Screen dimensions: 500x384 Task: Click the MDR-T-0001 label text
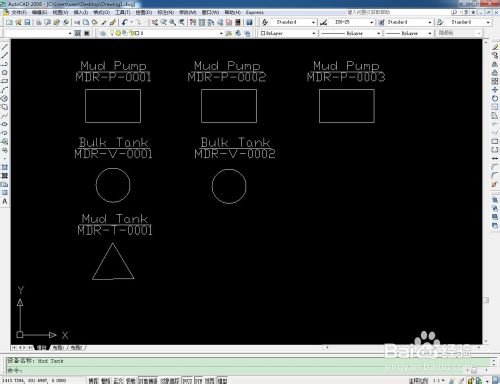[x=115, y=230]
